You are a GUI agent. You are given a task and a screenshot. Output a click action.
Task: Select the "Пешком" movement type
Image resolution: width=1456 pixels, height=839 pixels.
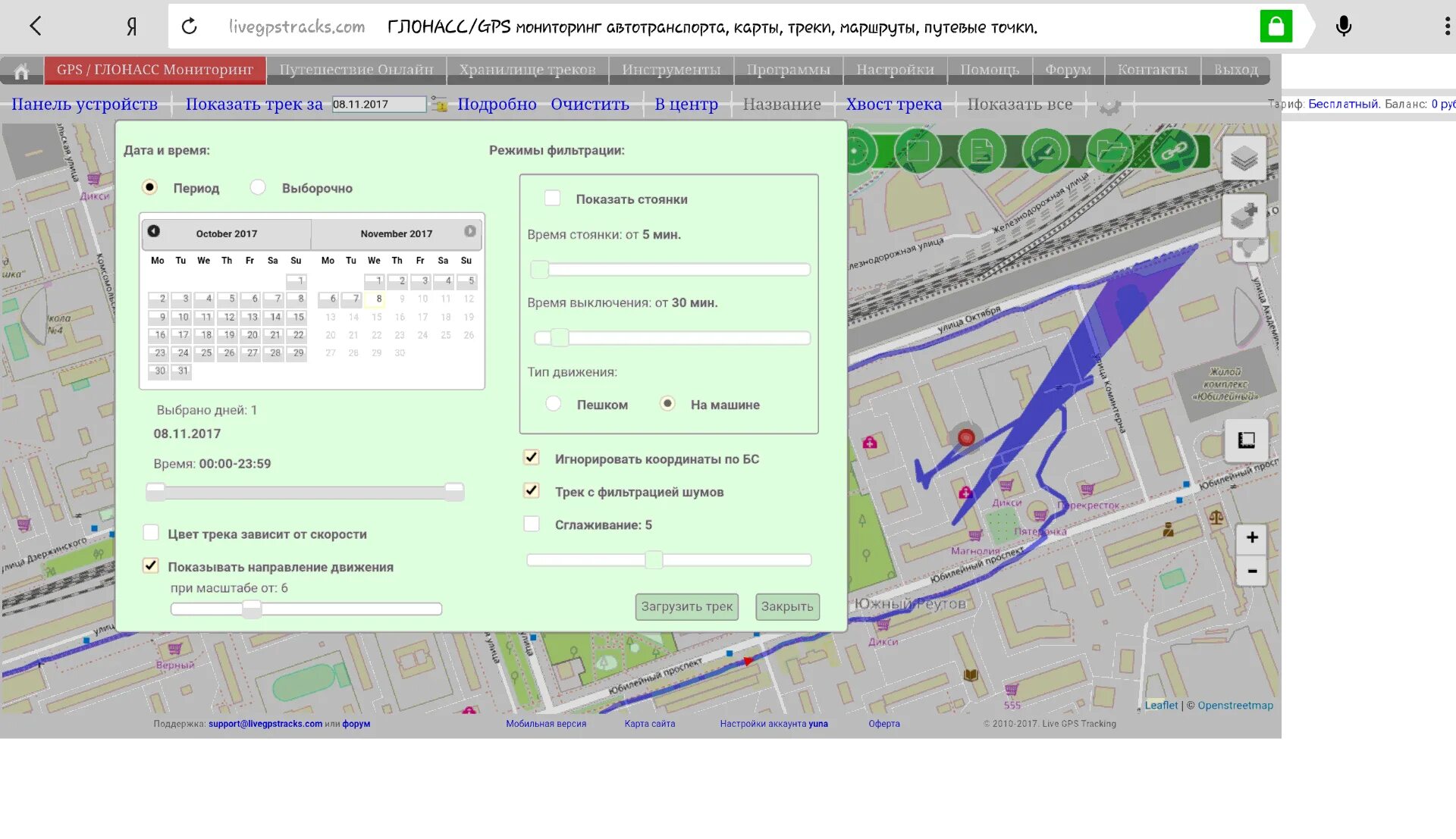554,404
